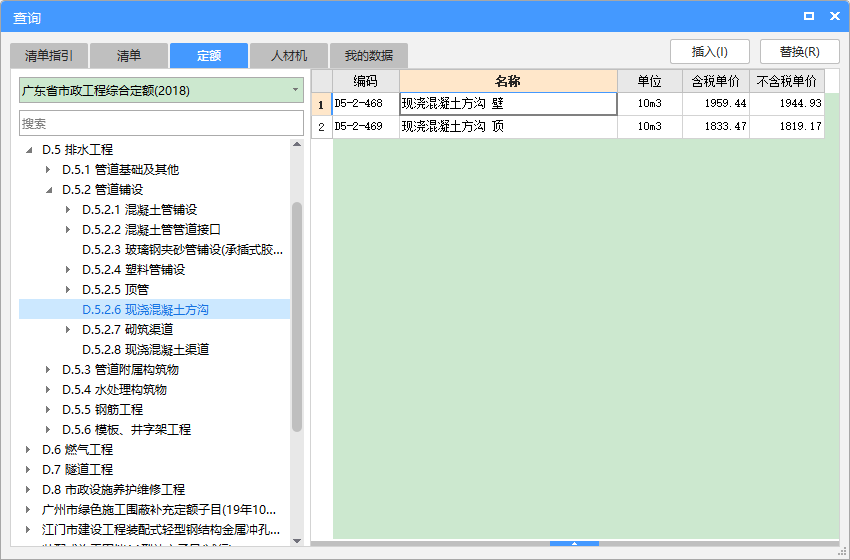
Task: Expand D.6 燃气工程 arrow
Action: pos(28,449)
